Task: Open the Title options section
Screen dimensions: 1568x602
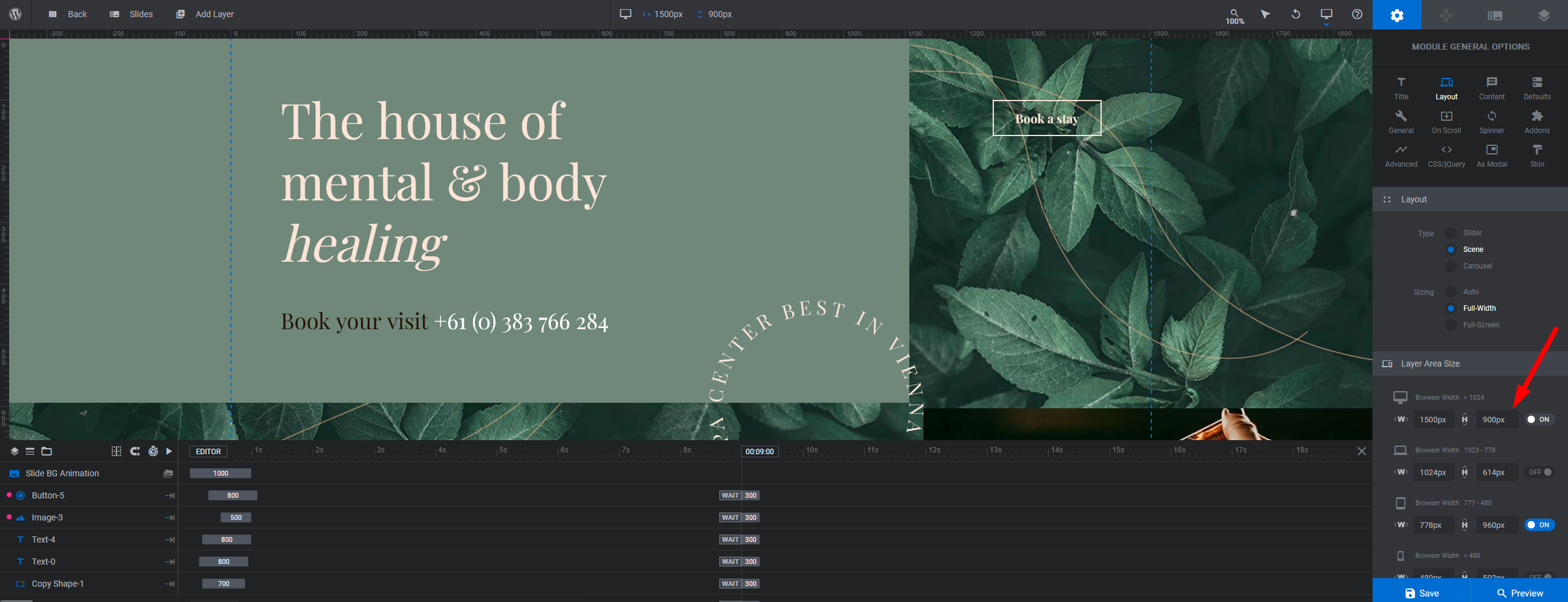Action: pyautogui.click(x=1401, y=88)
